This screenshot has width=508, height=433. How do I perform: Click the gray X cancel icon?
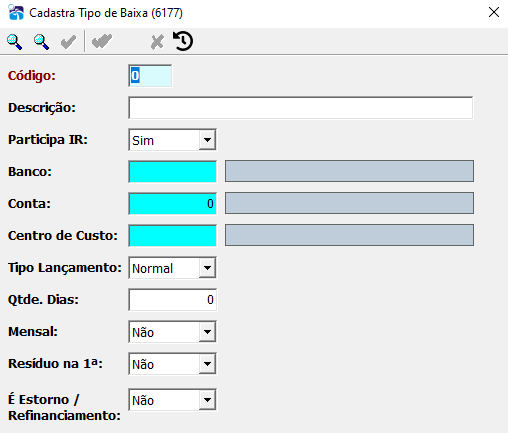click(157, 42)
